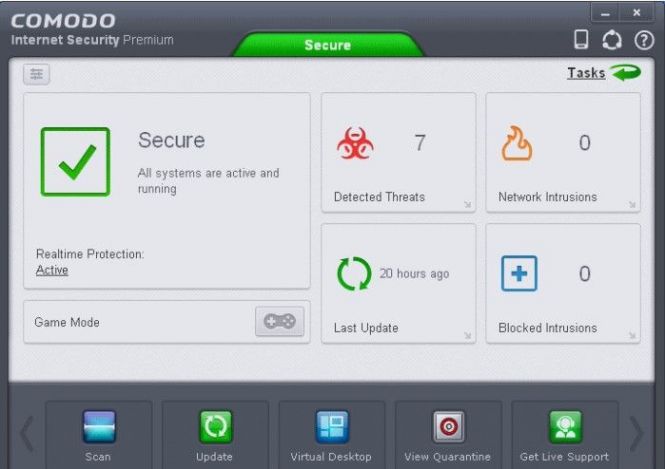The width and height of the screenshot is (665, 469).
Task: Expand Blocked Intrusions tile corner arrow
Action: 632,335
